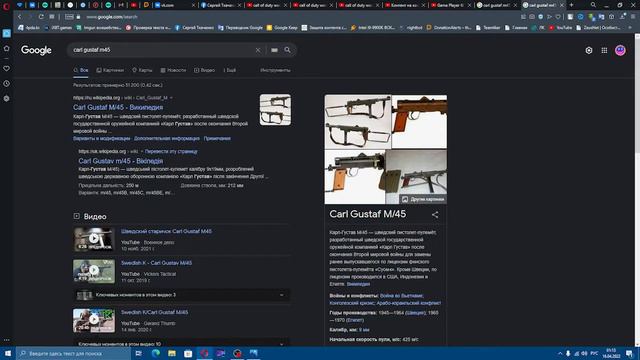Click the Windows taskbar search box
The image size is (640, 360).
tap(73, 353)
